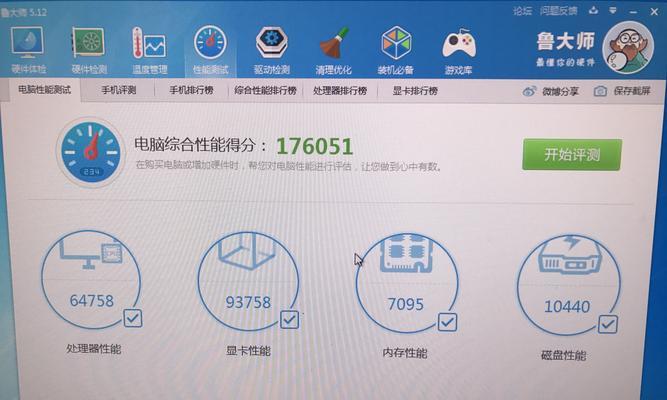Click 微博分享 share link

(x=560, y=91)
